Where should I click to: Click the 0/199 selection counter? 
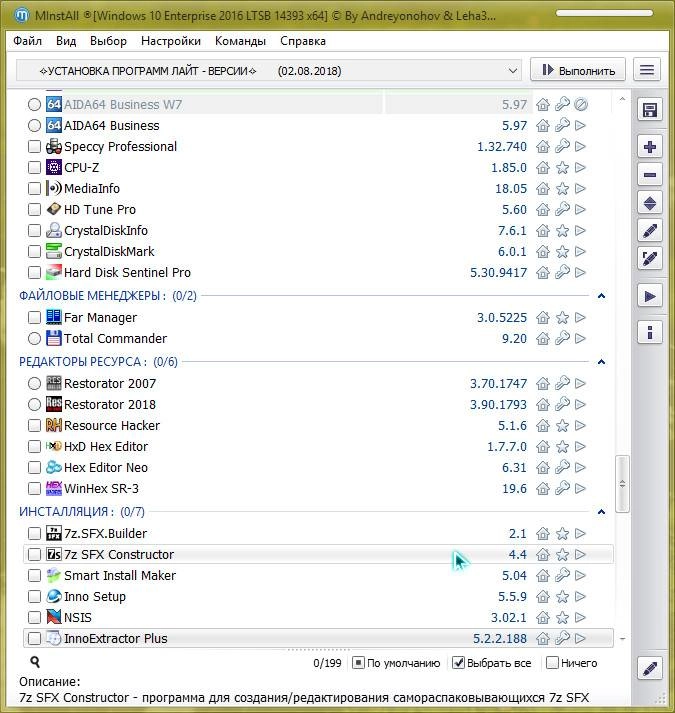pyautogui.click(x=327, y=663)
